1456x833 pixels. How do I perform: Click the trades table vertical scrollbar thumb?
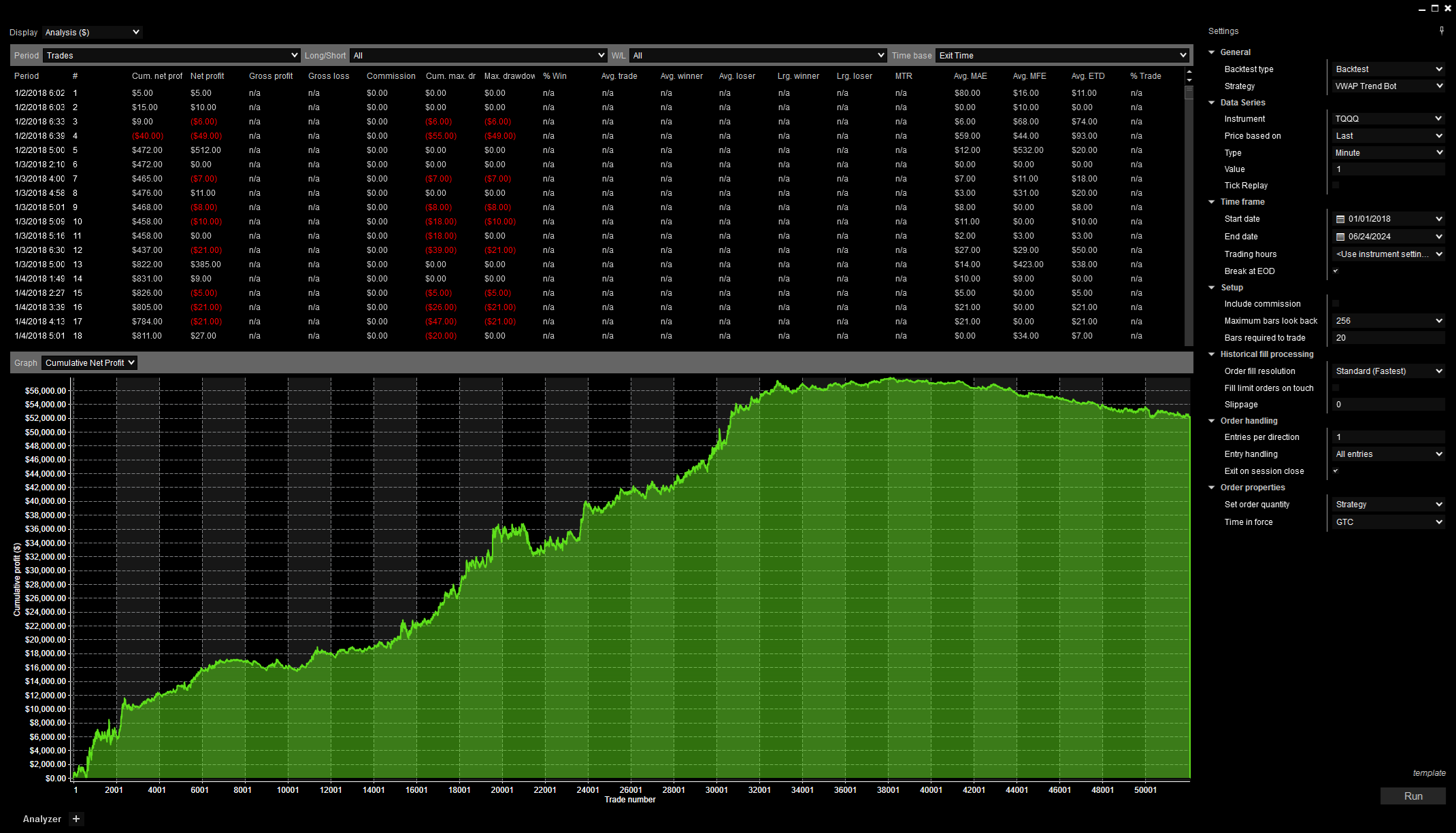tap(1189, 92)
